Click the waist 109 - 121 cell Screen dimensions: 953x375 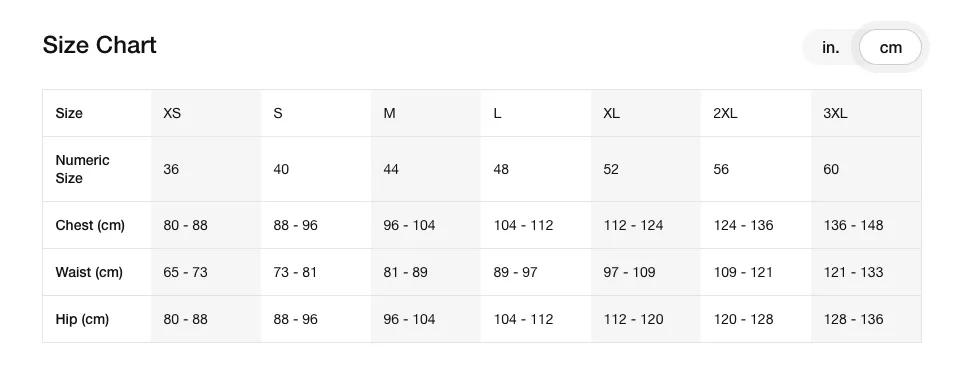(756, 272)
